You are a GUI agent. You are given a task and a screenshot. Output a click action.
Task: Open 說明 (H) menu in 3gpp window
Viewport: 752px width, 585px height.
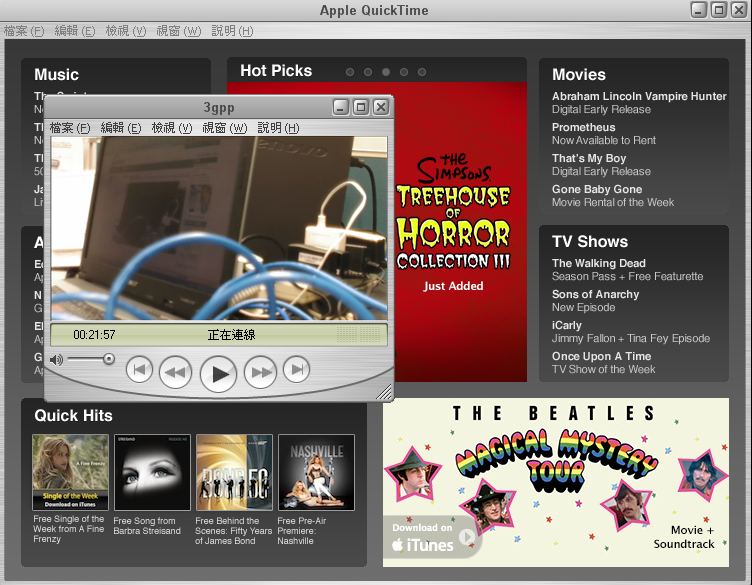coord(278,128)
